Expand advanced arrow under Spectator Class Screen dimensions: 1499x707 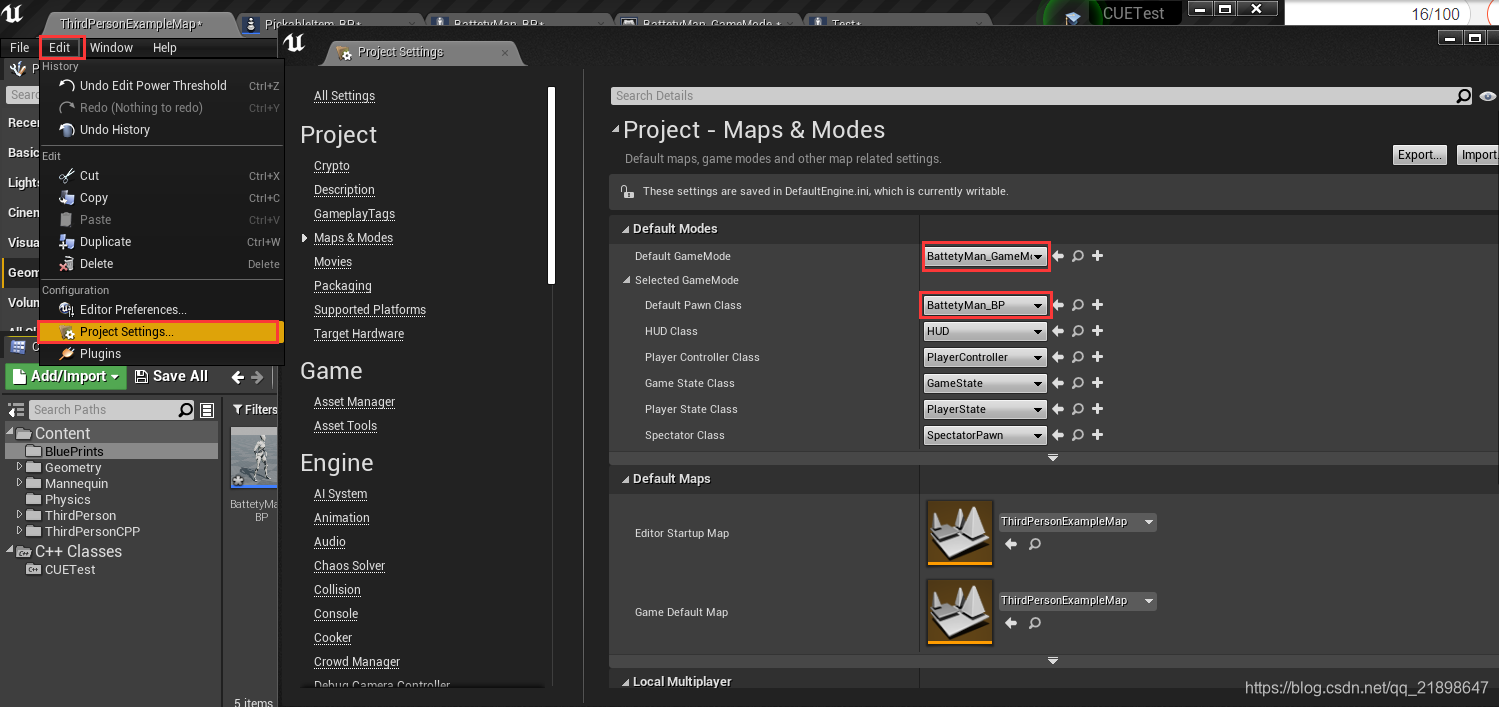coord(1053,458)
